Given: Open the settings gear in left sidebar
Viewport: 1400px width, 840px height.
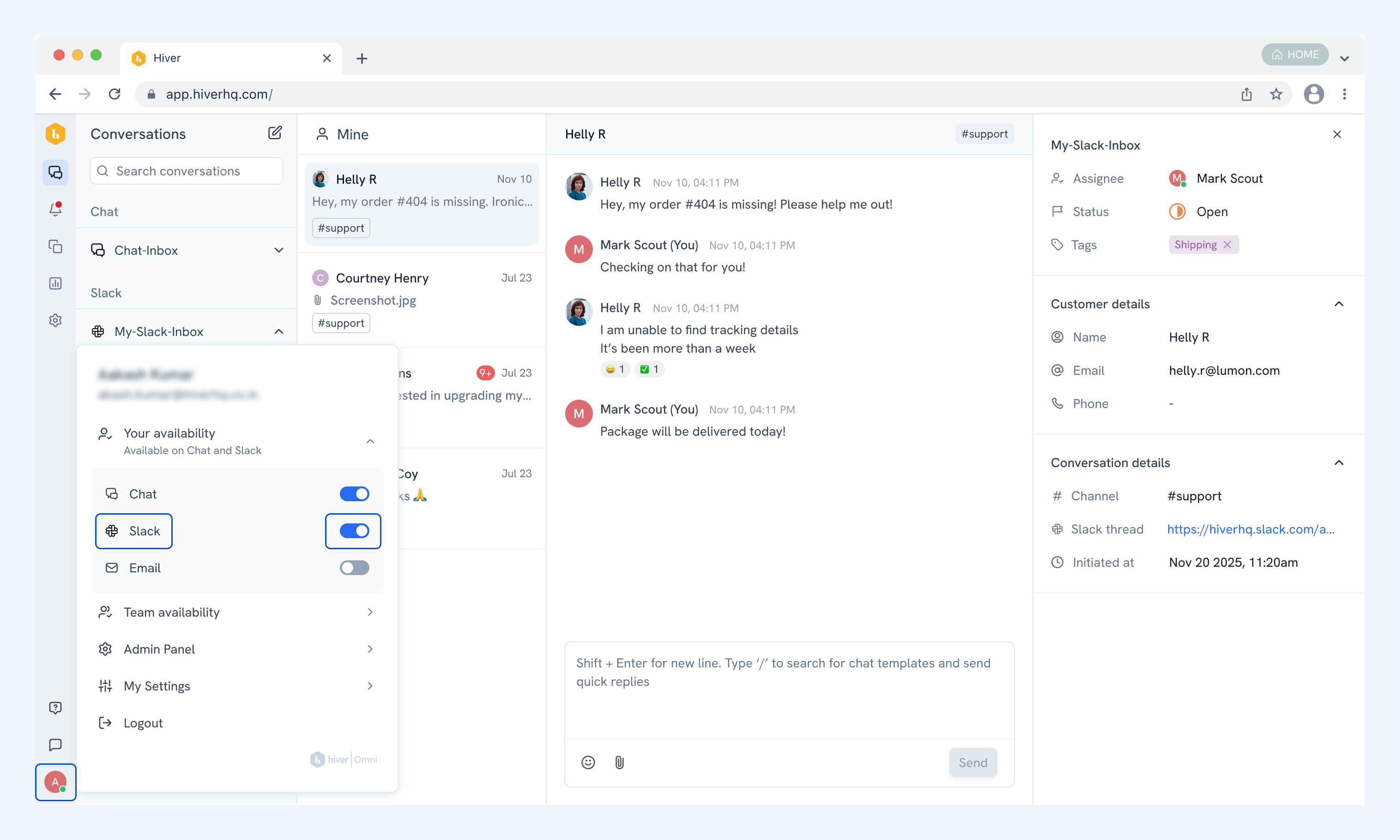Looking at the screenshot, I should [55, 320].
